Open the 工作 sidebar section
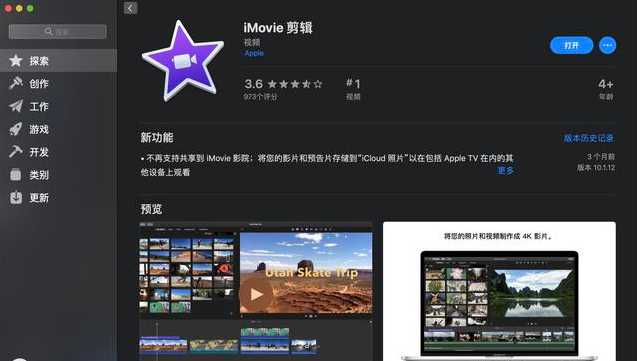 [x=58, y=106]
